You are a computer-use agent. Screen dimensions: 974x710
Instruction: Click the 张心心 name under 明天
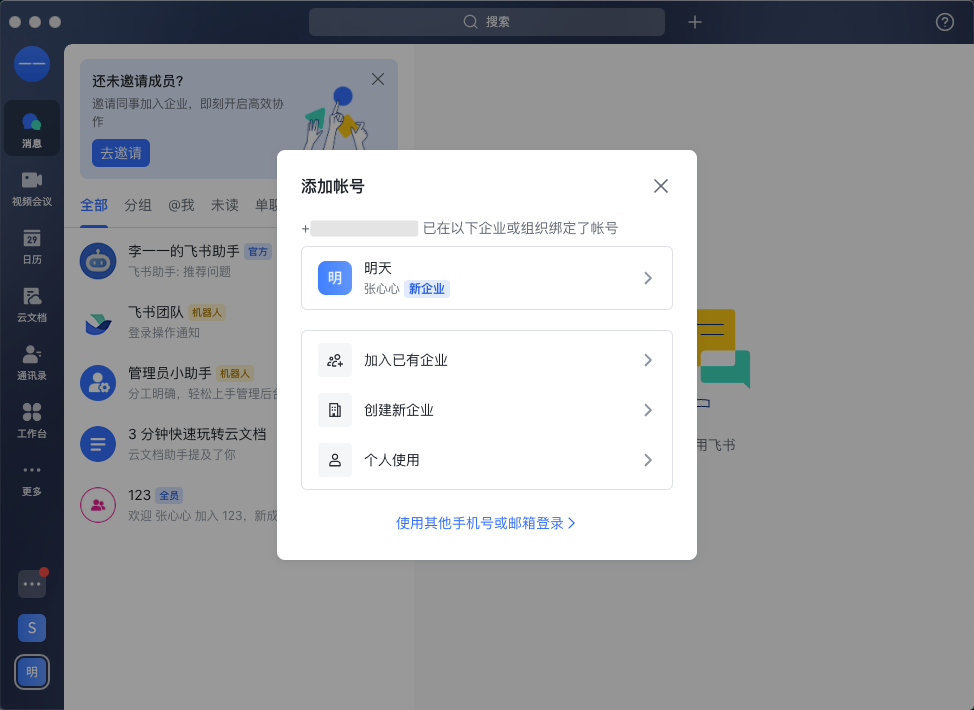[381, 289]
